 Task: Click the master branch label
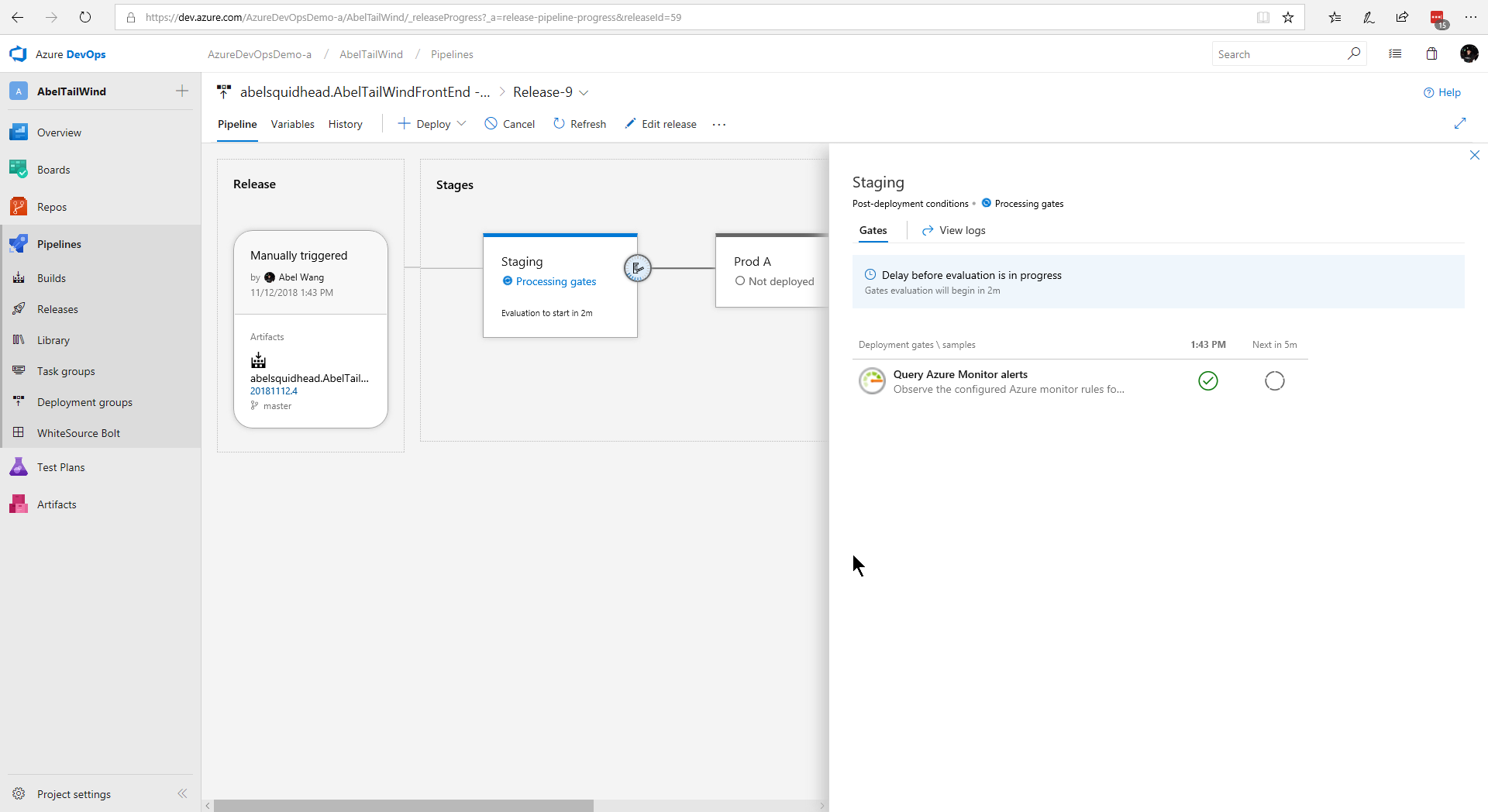(x=277, y=406)
